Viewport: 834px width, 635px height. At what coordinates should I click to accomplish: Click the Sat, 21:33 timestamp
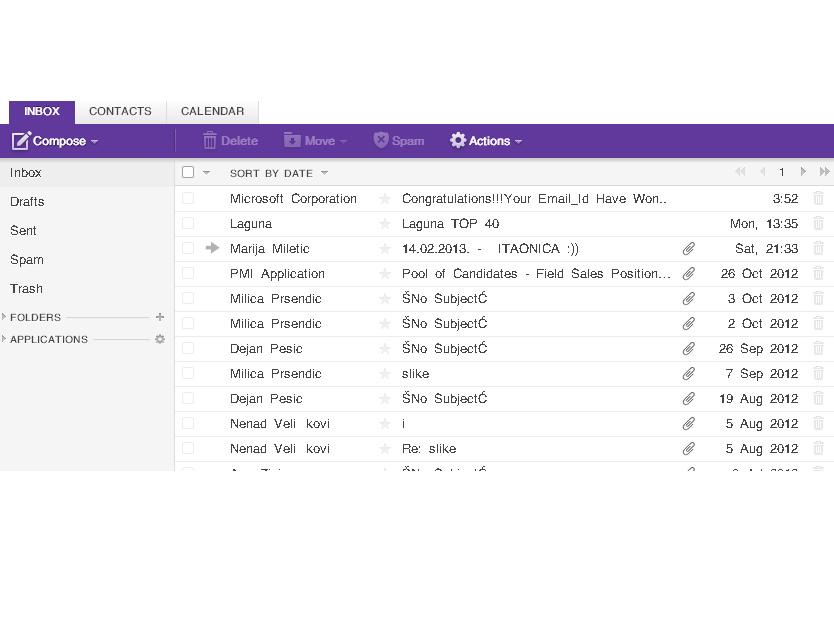[x=766, y=249]
